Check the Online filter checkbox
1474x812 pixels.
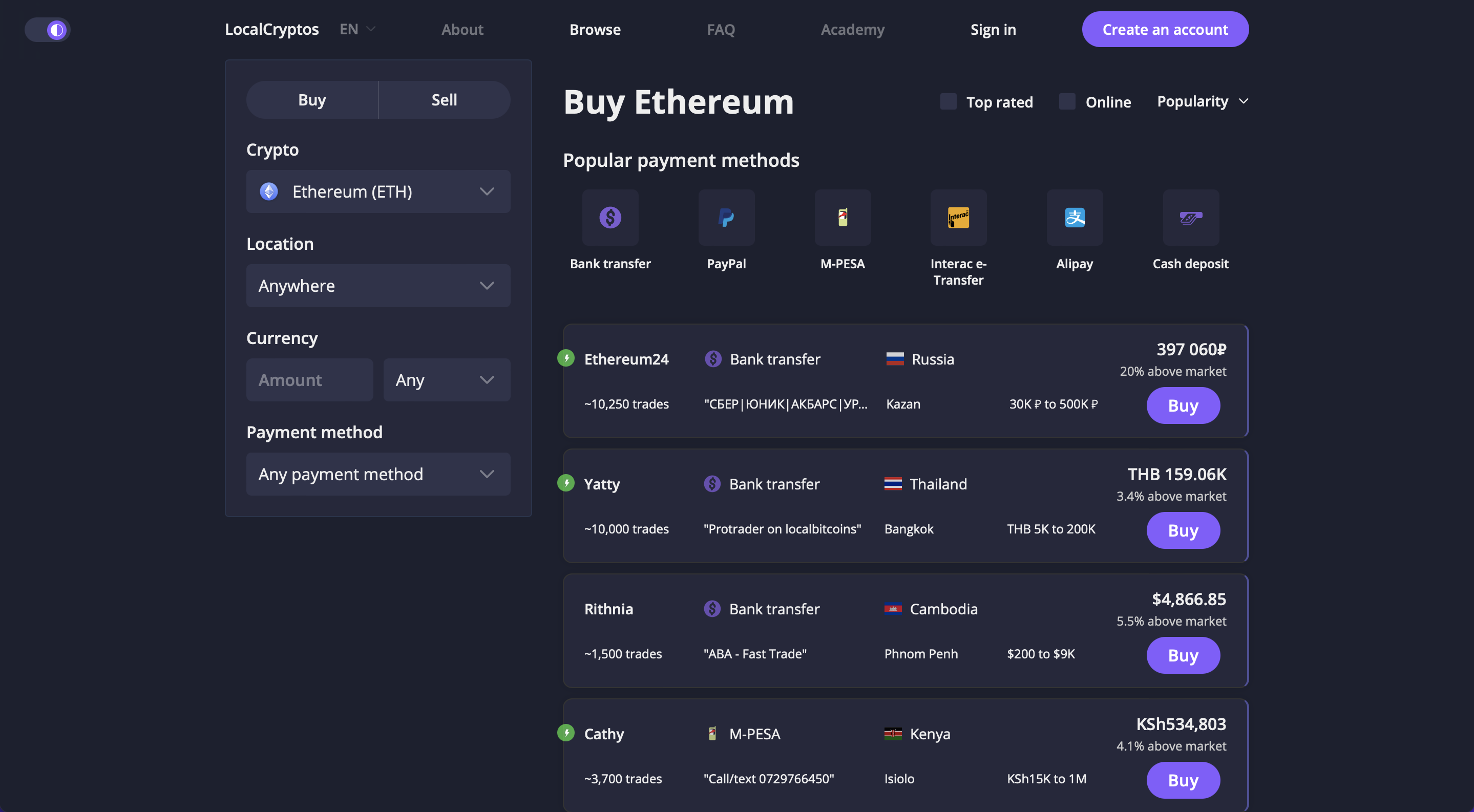click(x=1067, y=101)
